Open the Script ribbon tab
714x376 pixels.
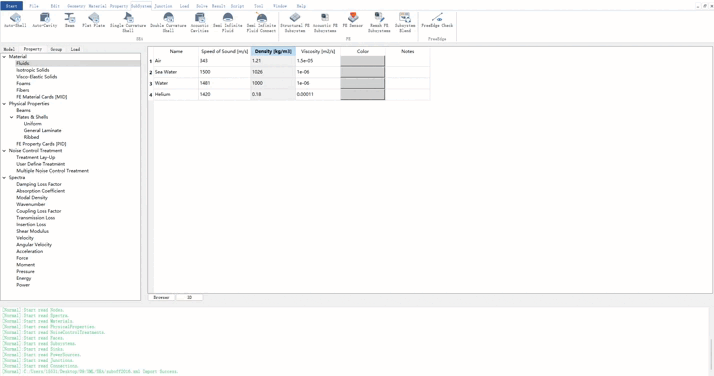[x=237, y=6]
